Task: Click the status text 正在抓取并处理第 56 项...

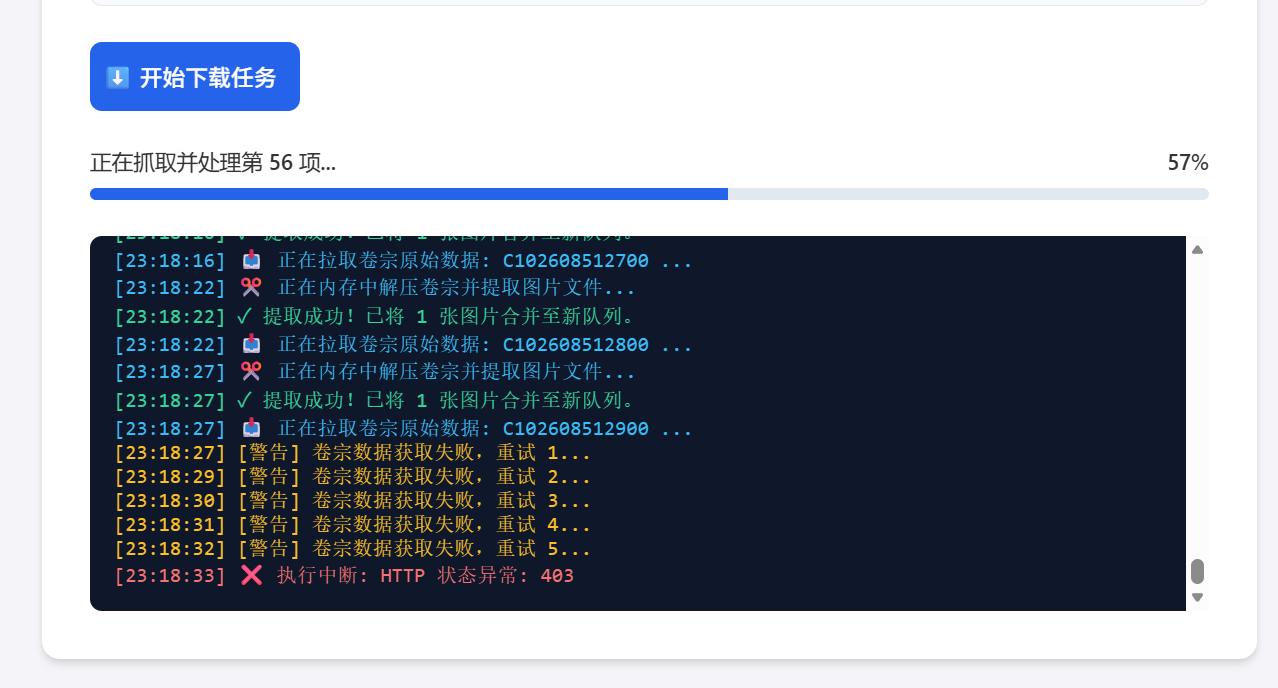Action: pyautogui.click(x=213, y=163)
